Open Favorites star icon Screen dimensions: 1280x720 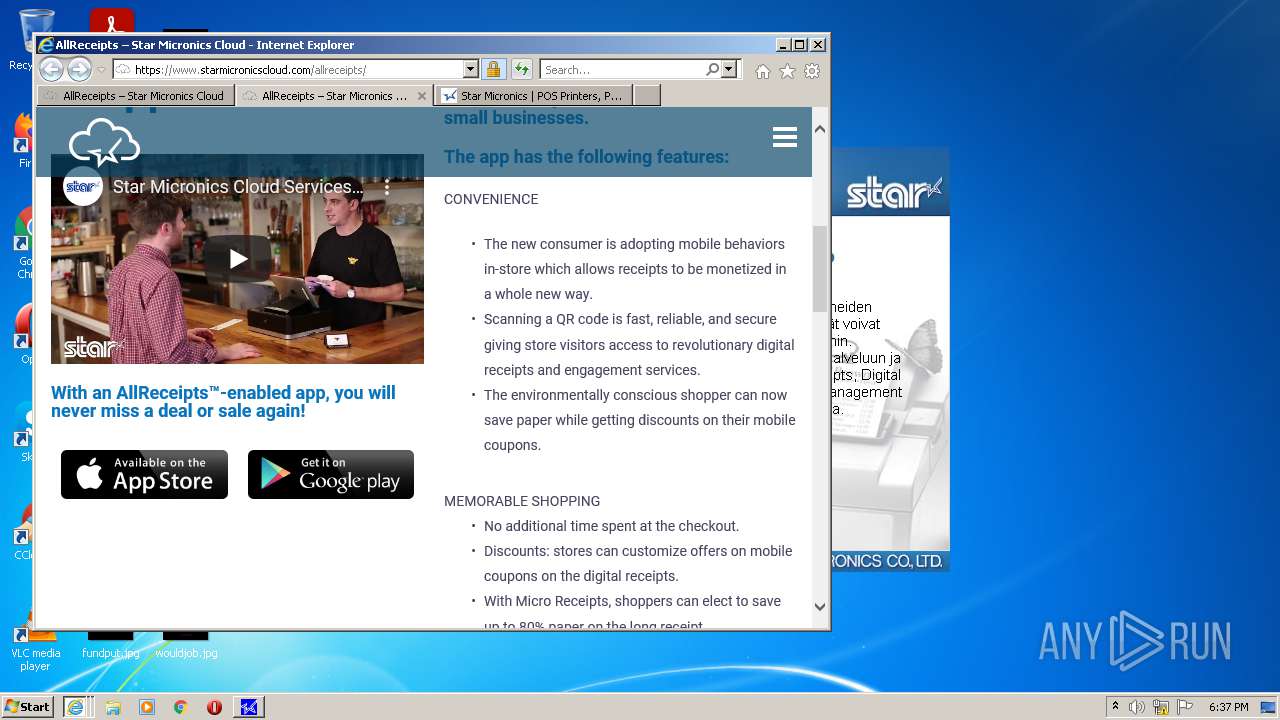(787, 71)
